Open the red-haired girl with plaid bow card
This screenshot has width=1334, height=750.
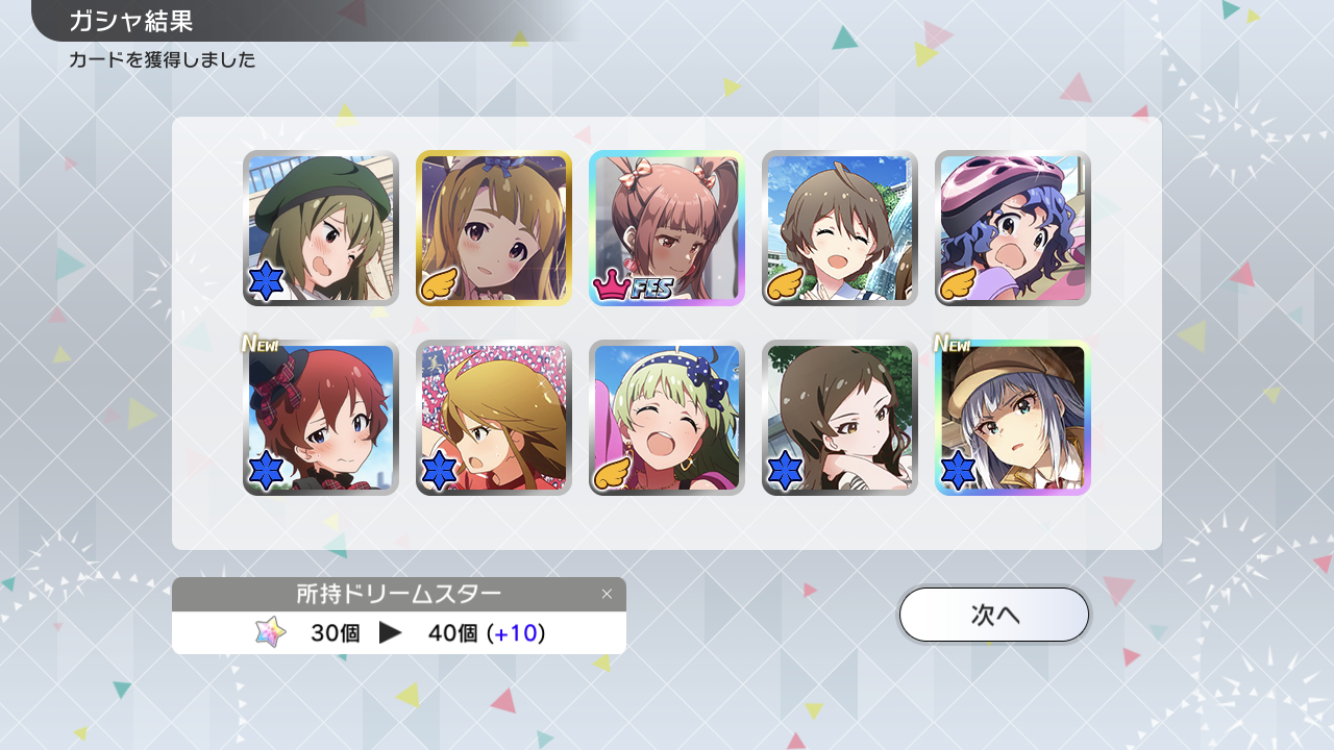[321, 418]
